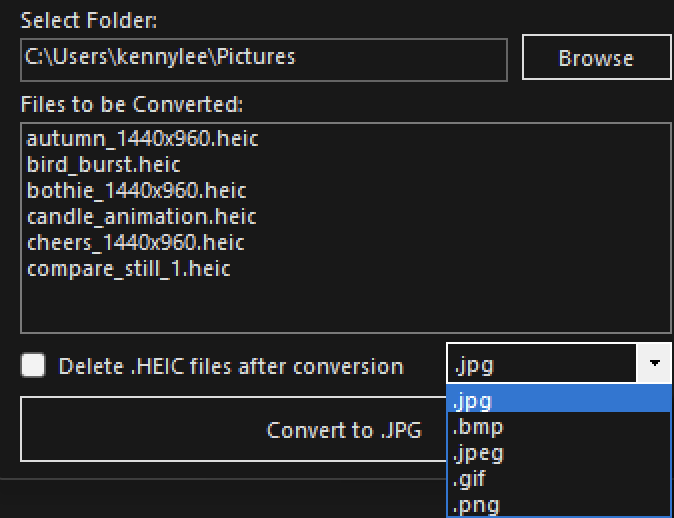Screen dimensions: 674x518
Task: Highlight candle_animation.heic file entry
Action: point(142,216)
